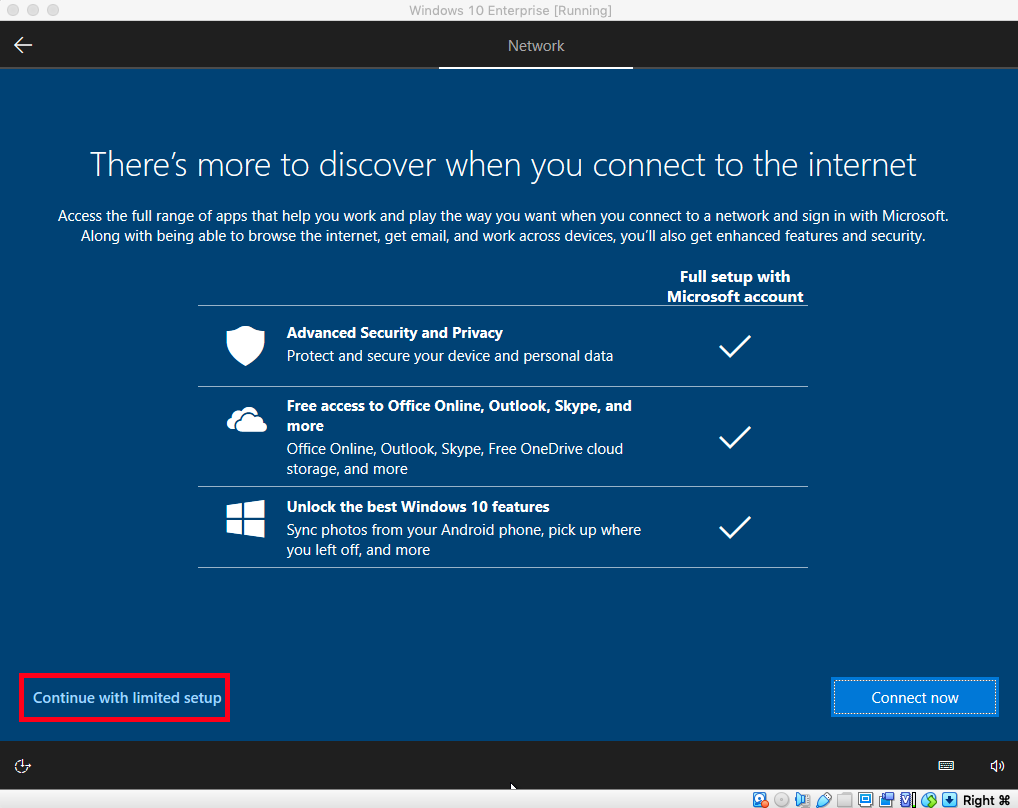Open the Ease of Access icon
The height and width of the screenshot is (808, 1018).
coord(23,766)
